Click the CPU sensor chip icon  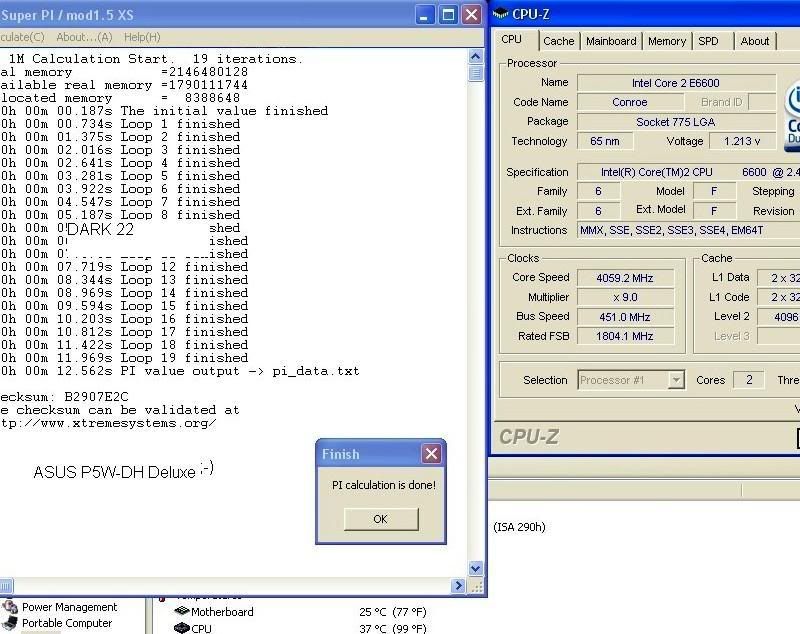tap(182, 628)
